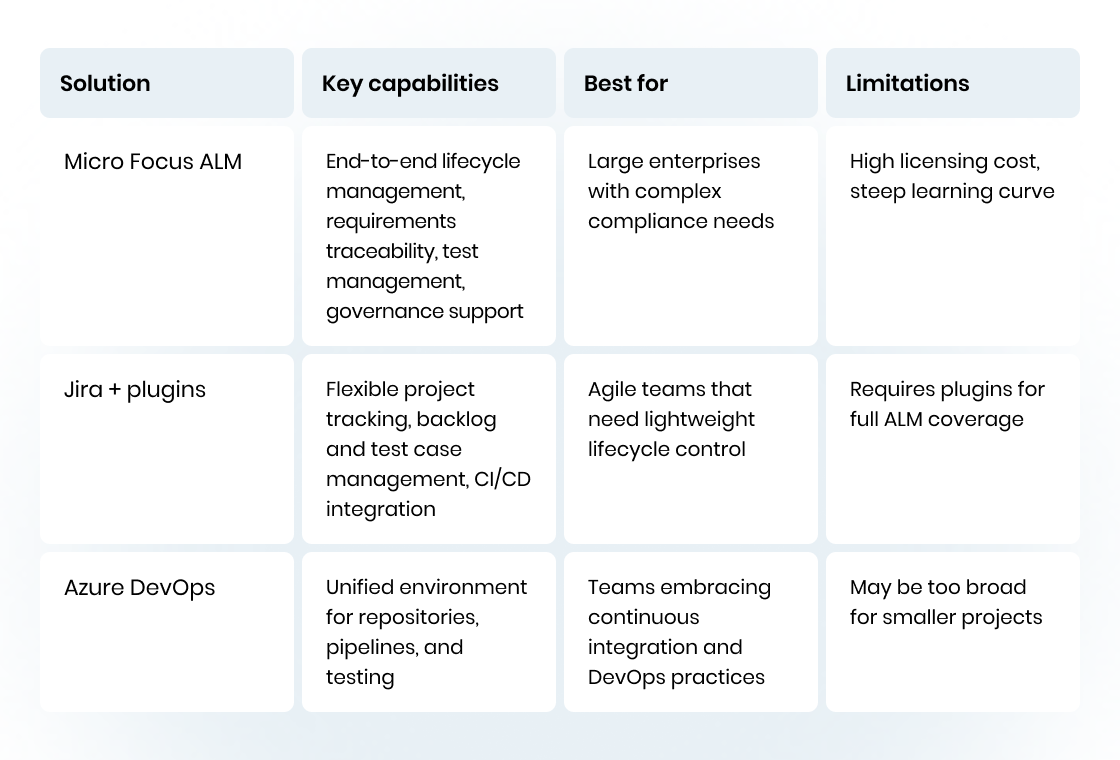Select the Limitations column header

953,83
